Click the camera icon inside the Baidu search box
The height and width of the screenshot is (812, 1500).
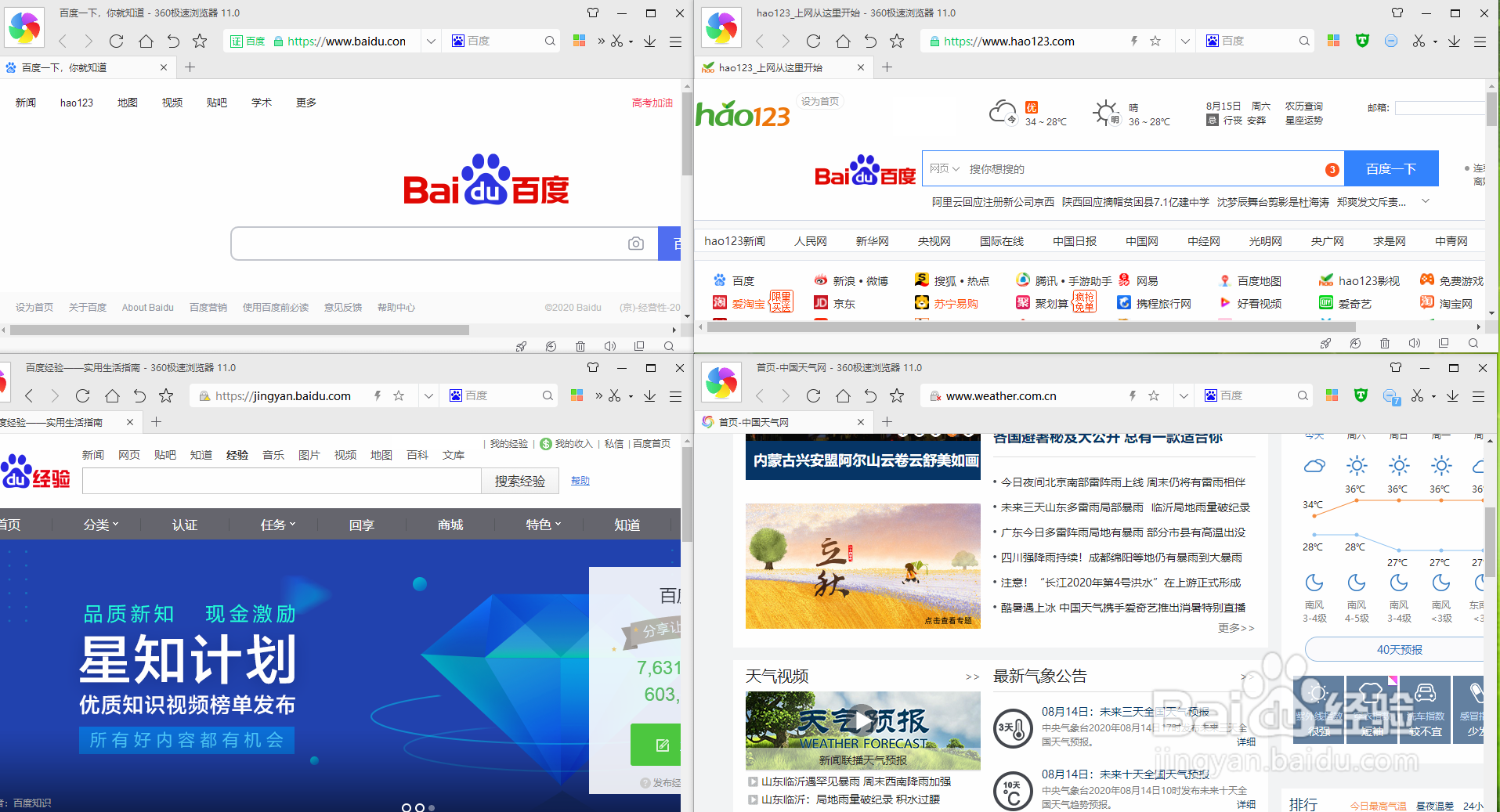click(635, 244)
